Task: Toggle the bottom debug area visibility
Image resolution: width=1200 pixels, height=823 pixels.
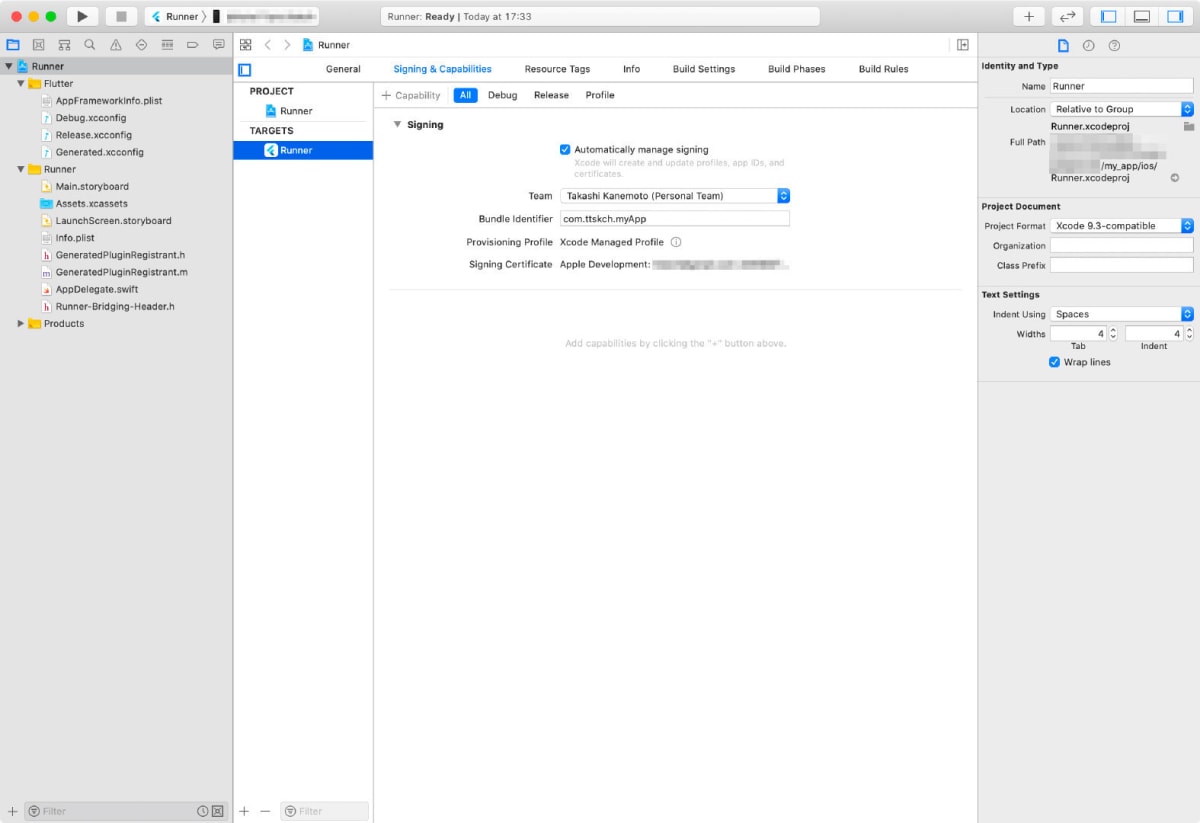Action: (x=1141, y=16)
